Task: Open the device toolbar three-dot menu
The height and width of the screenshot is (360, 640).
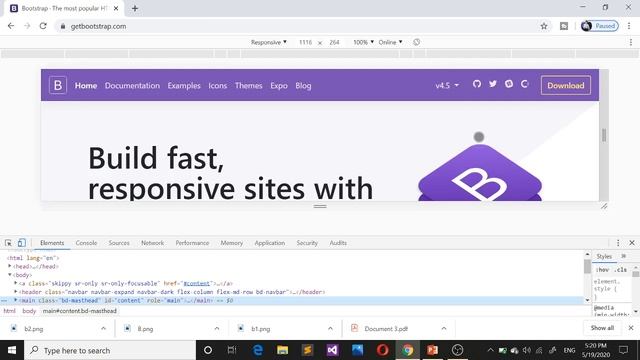Action: (x=631, y=42)
